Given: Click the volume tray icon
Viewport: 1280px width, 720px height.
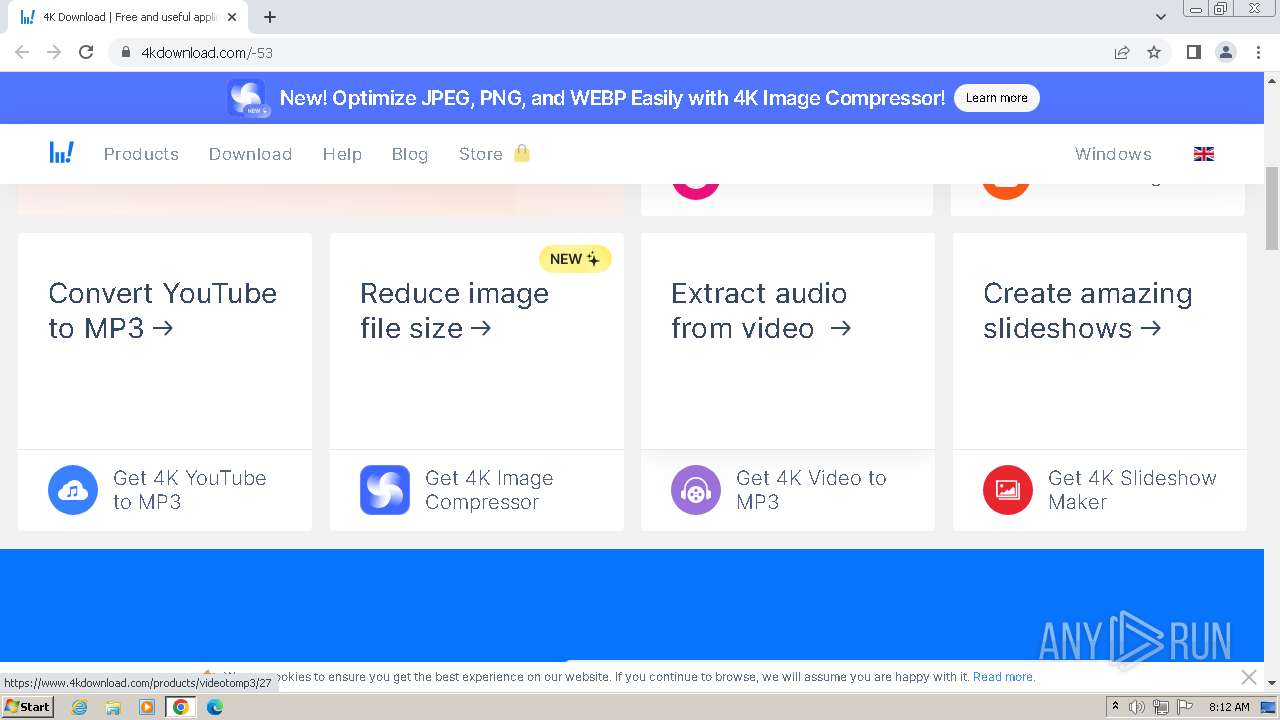Looking at the screenshot, I should tap(1137, 707).
